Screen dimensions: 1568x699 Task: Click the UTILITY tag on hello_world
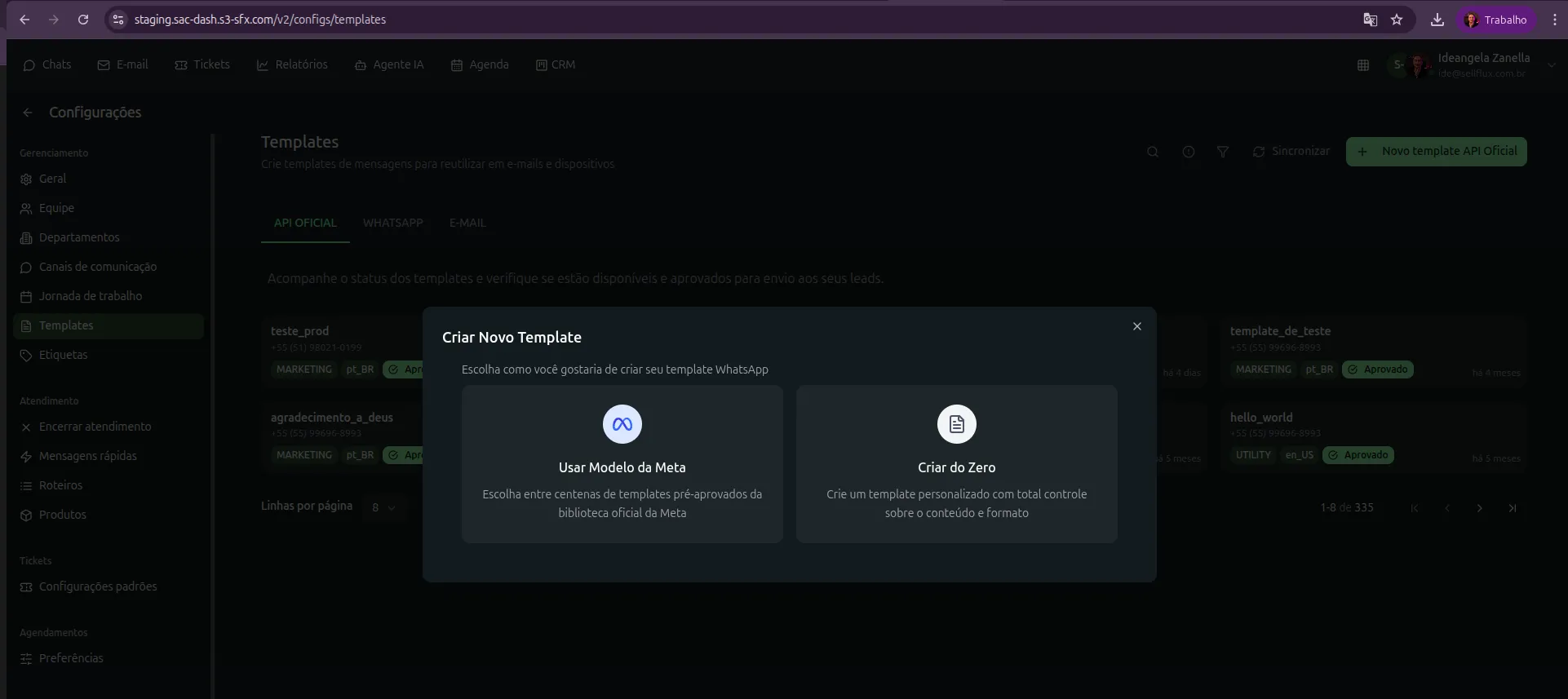click(1253, 455)
